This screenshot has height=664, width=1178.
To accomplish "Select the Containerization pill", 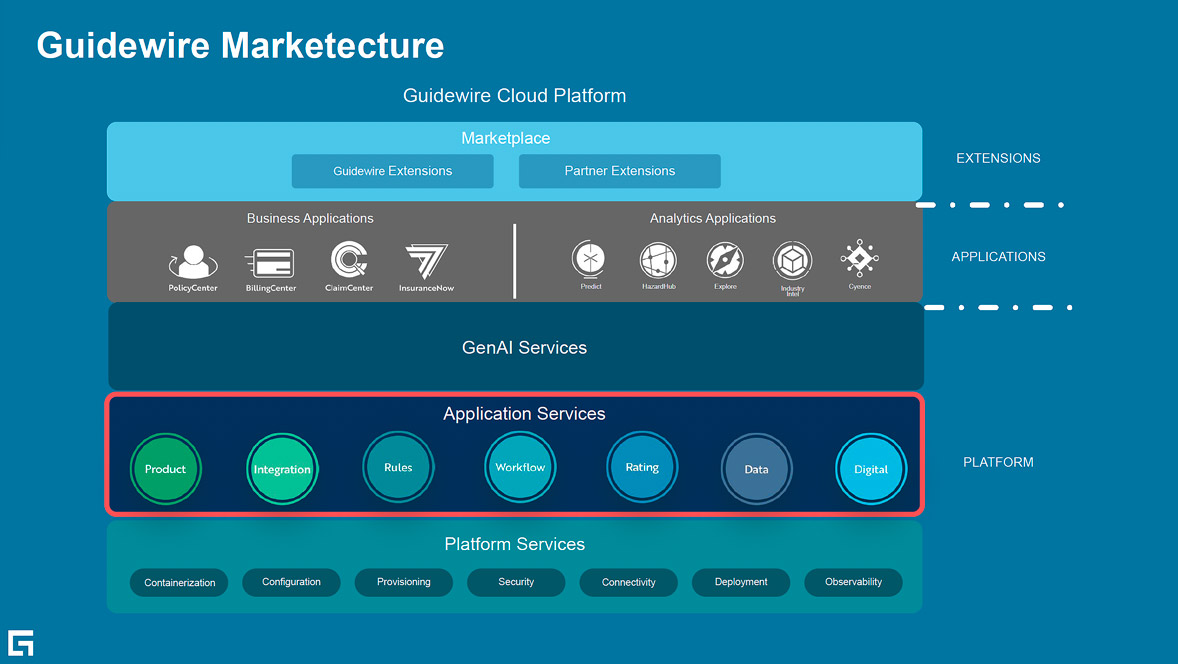I will point(179,582).
